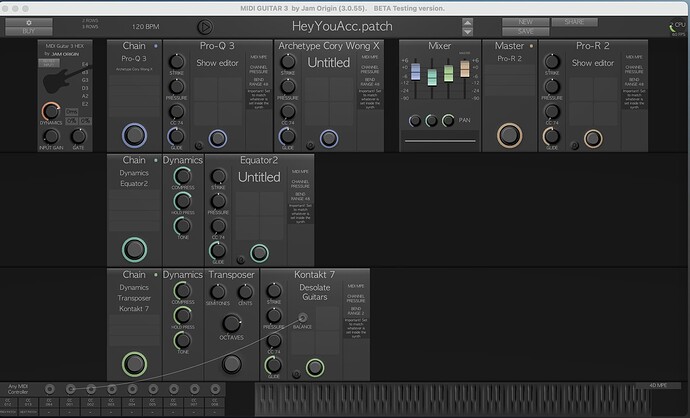Screen dimensions: 690x418
Task: Toggle the second row Chain enable dot
Action: [156, 160]
